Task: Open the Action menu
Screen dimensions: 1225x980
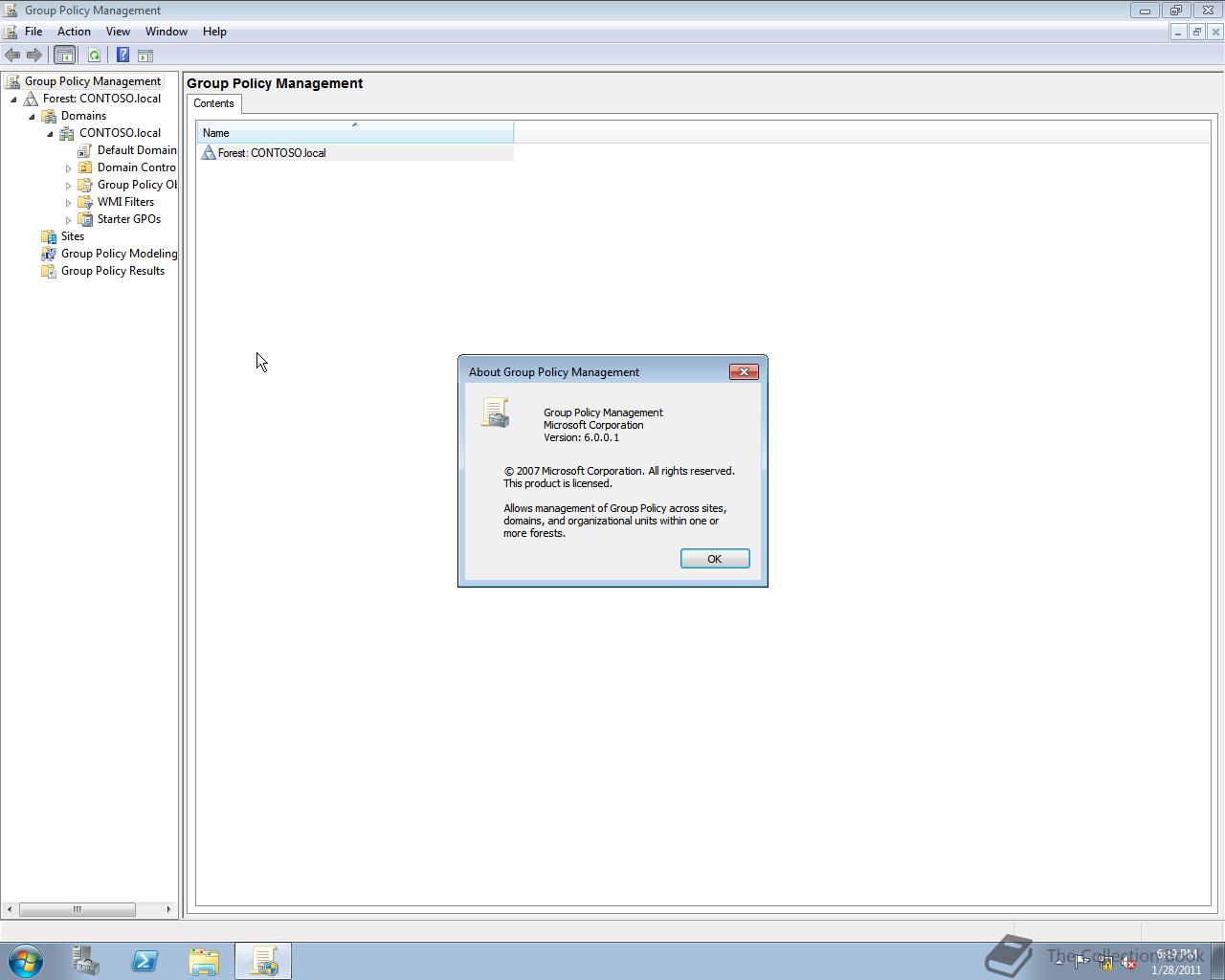Action: pyautogui.click(x=74, y=32)
